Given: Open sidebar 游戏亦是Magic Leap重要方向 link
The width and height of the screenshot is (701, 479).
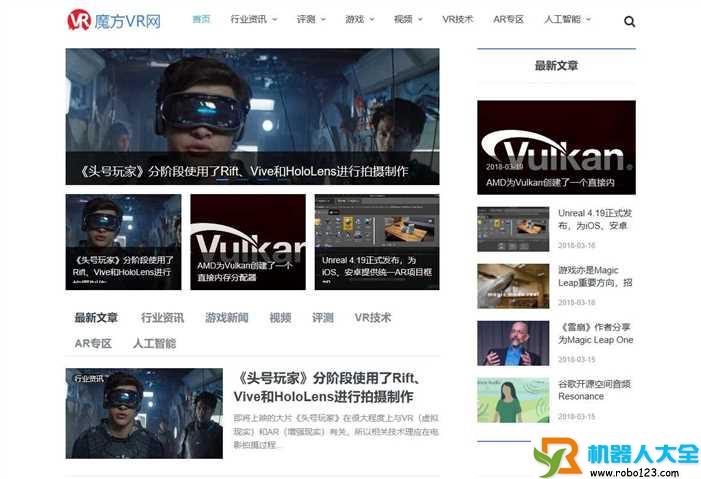Looking at the screenshot, I should [595, 276].
